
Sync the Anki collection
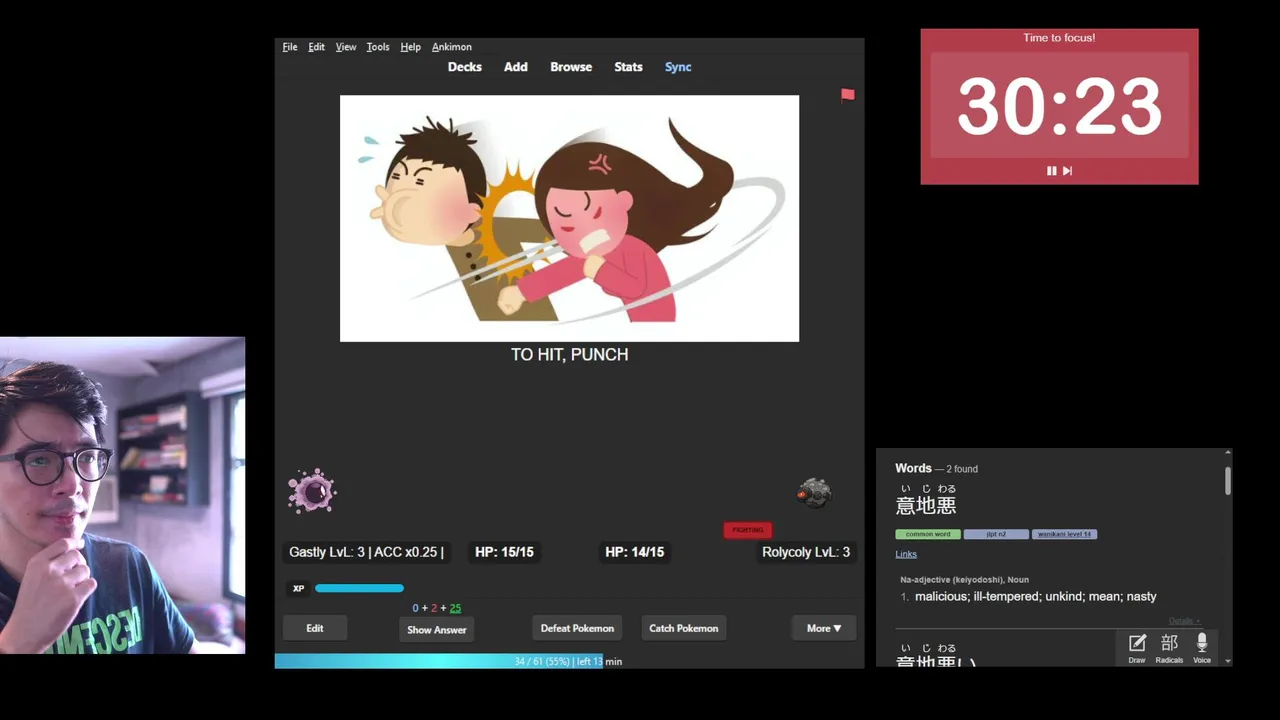pyautogui.click(x=678, y=67)
